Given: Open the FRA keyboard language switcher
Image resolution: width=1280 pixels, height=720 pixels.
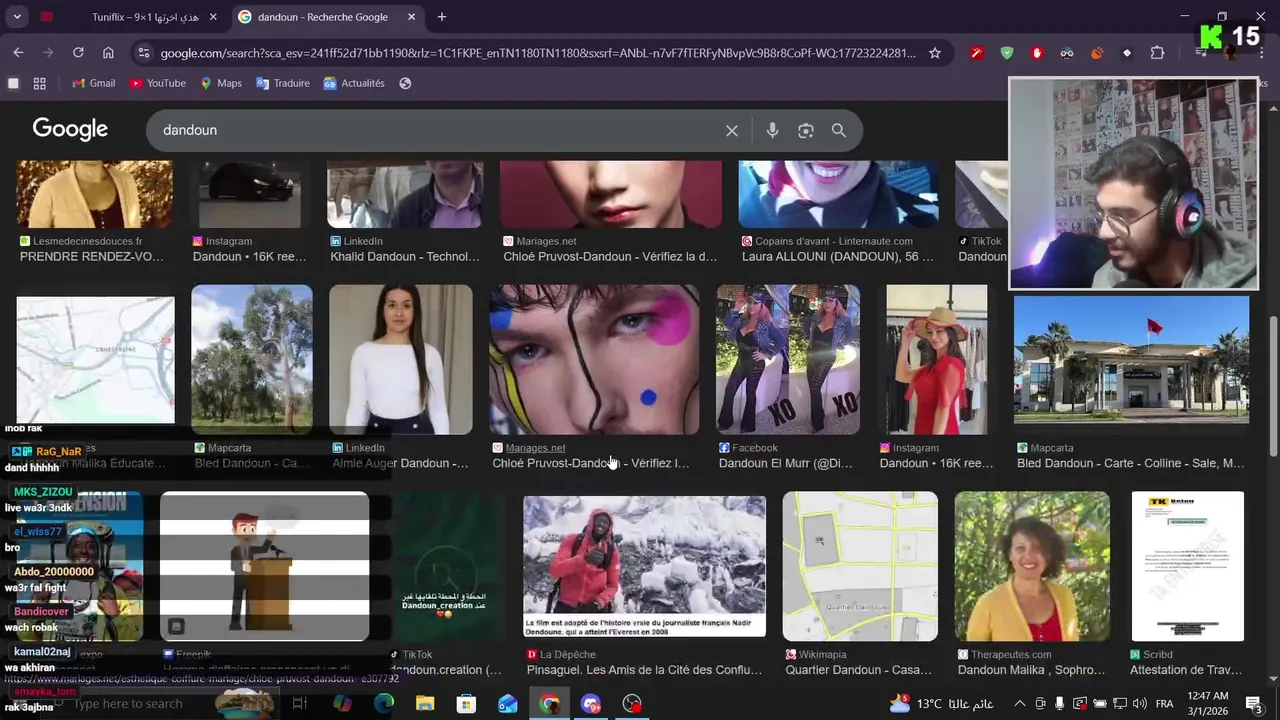Looking at the screenshot, I should point(1164,704).
